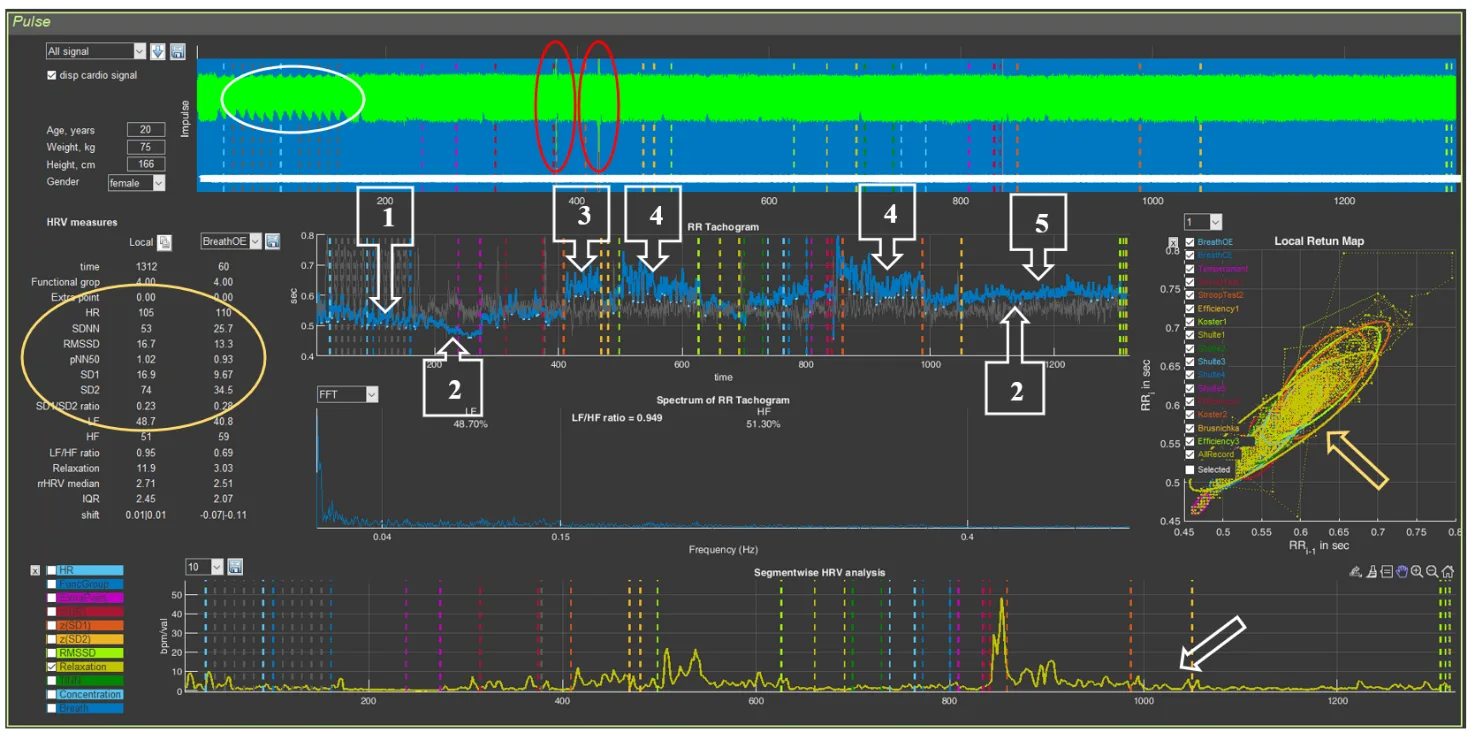Click the download arrow icon beside All signal
This screenshot has width=1475, height=732.
point(158,51)
